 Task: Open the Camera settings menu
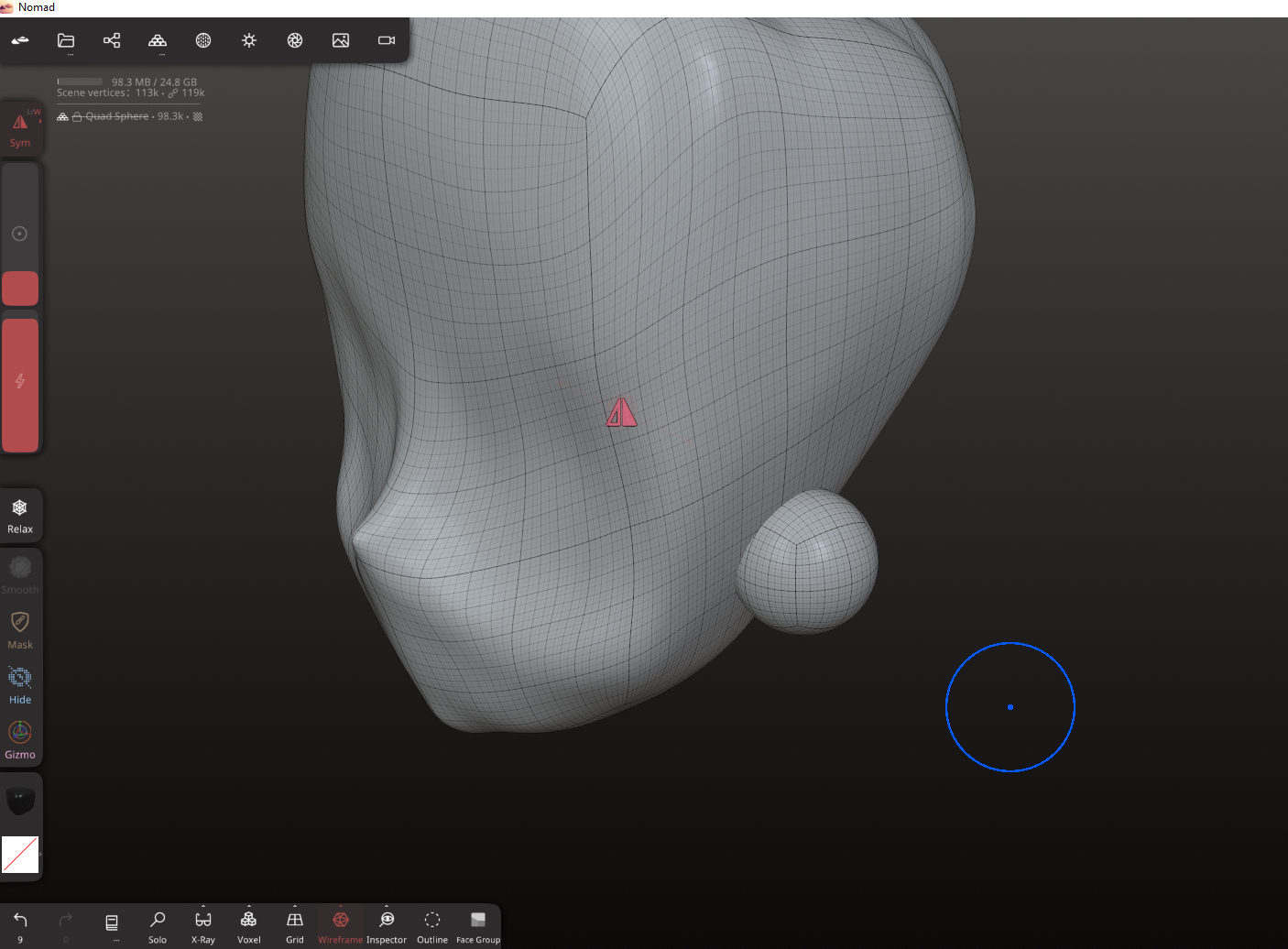387,40
